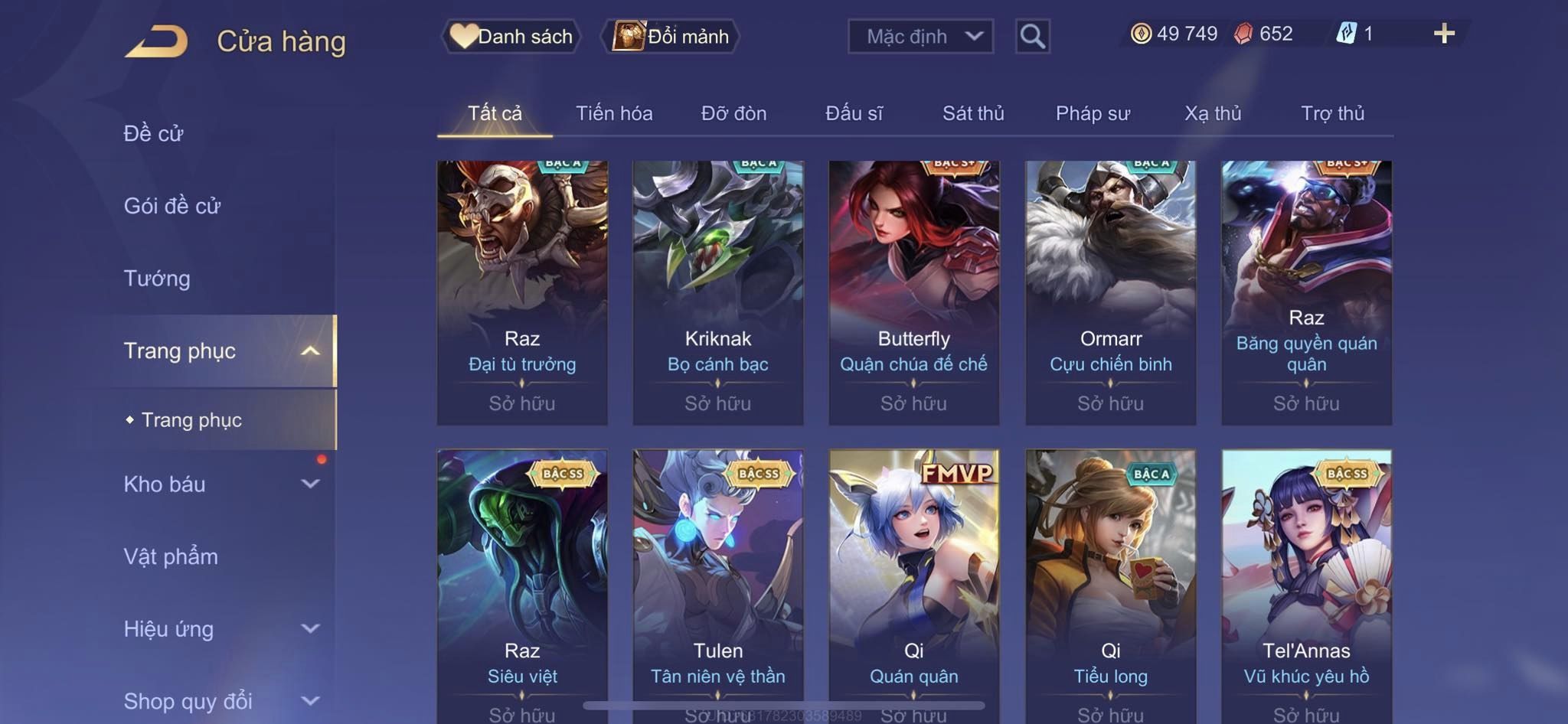Image resolution: width=1568 pixels, height=724 pixels.
Task: Open Danh sách wishlist heart button
Action: pos(511,36)
